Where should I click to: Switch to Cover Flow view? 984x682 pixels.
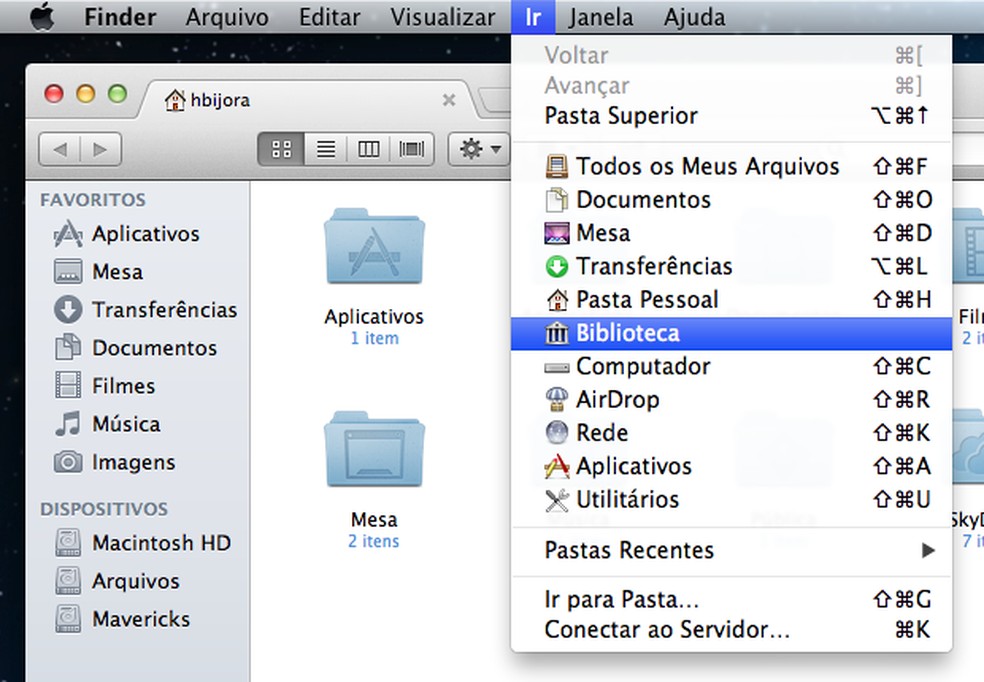[x=412, y=149]
